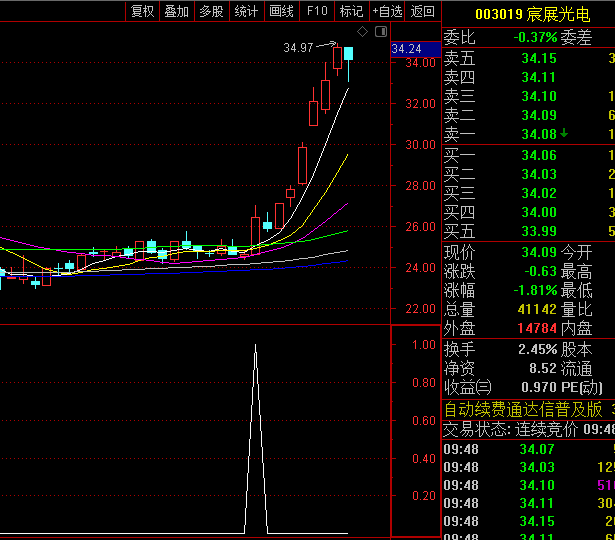Screen dimensions: 615x540
Task: Click 现价 value 34.09
Action: click(539, 252)
